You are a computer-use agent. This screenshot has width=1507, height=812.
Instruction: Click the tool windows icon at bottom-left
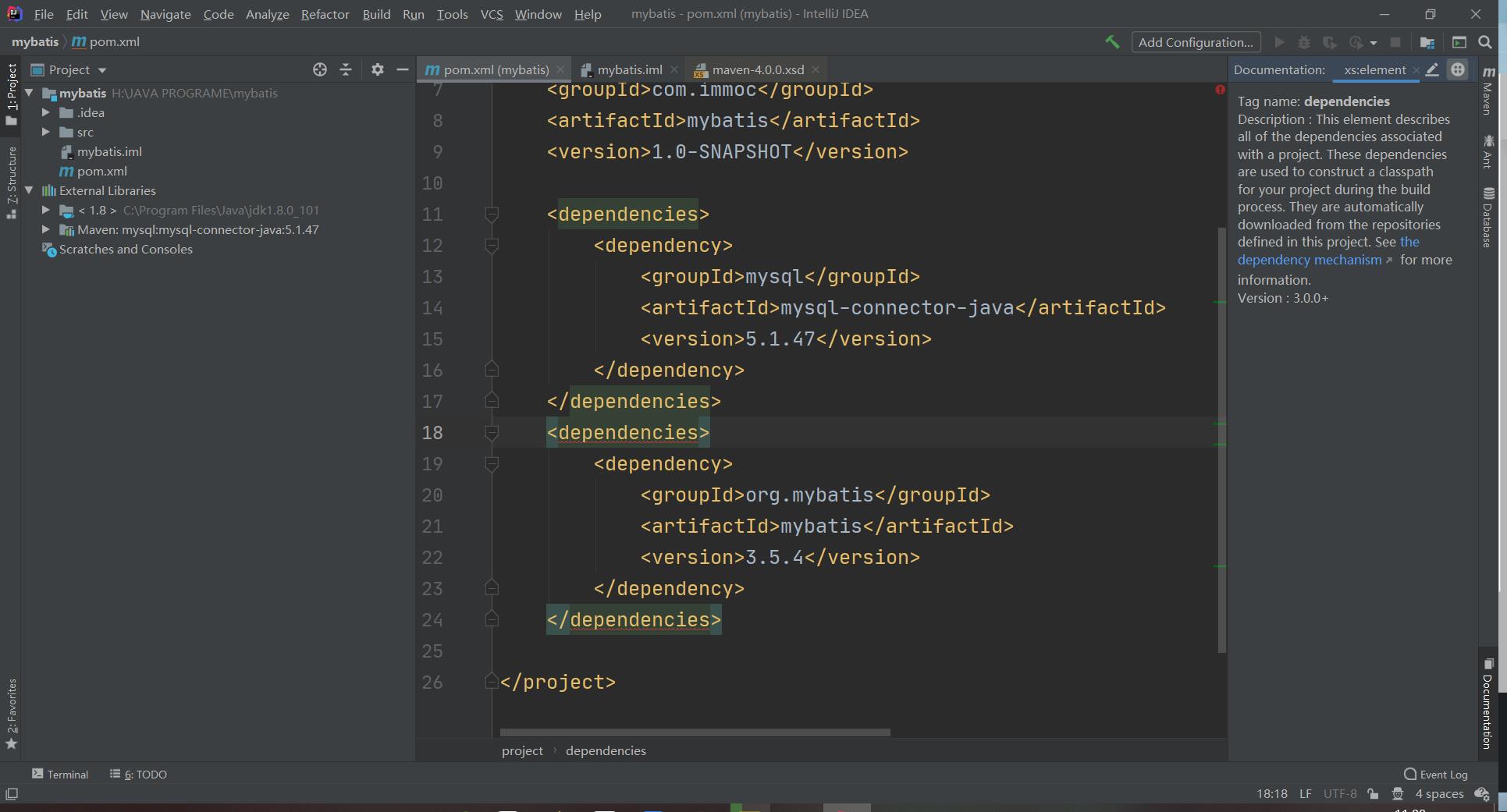(x=12, y=794)
